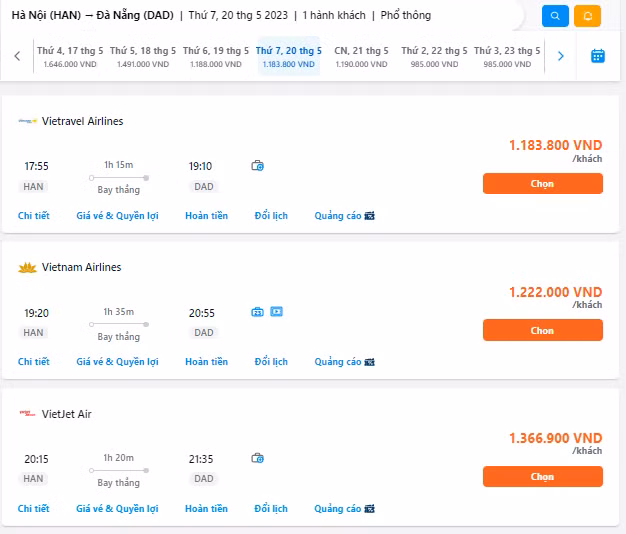Select the Thứ 4, 17 thg 5 date tab
626x534 pixels.
(x=70, y=56)
